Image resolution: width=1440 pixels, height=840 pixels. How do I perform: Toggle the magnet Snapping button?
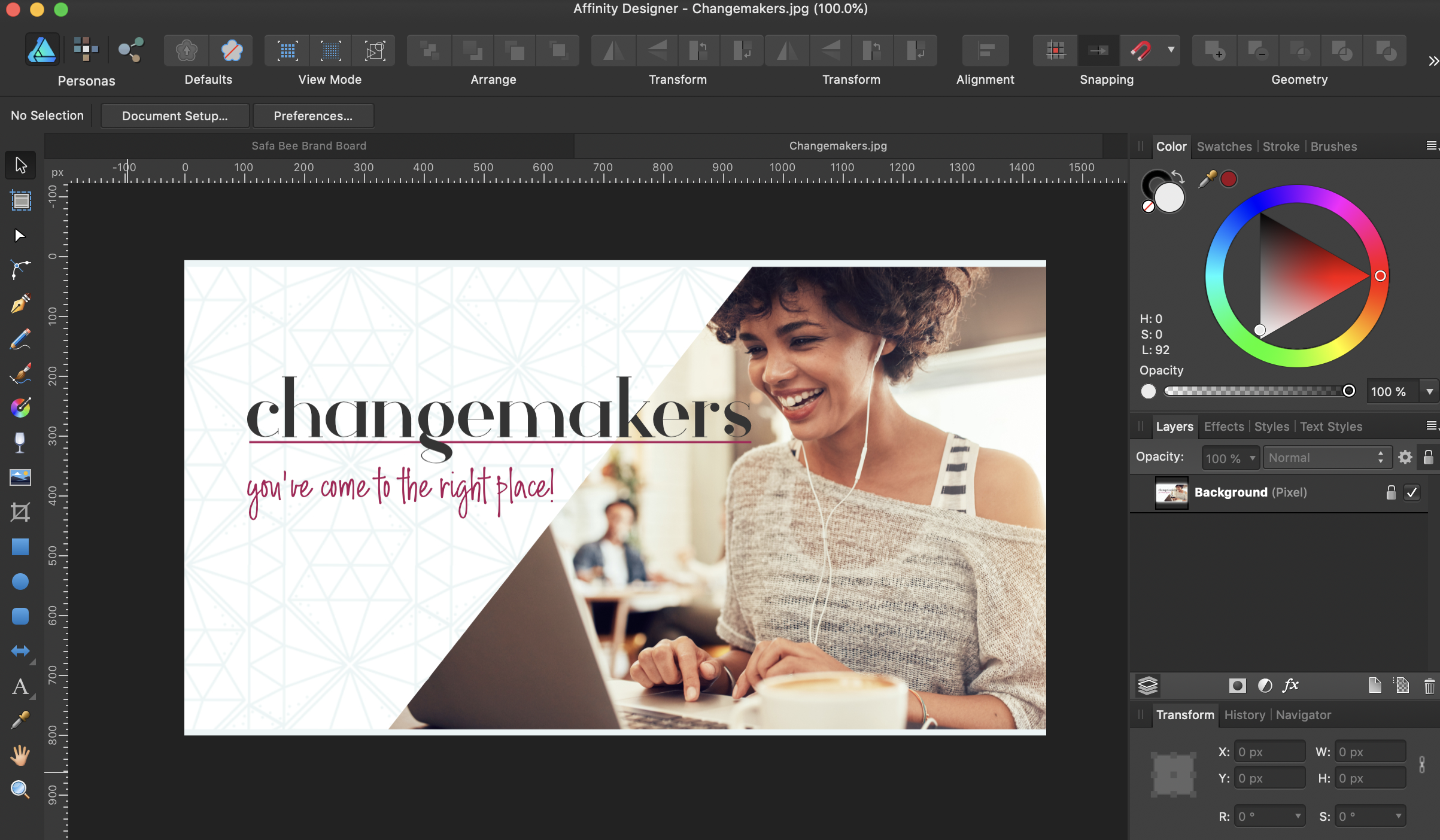[1140, 50]
